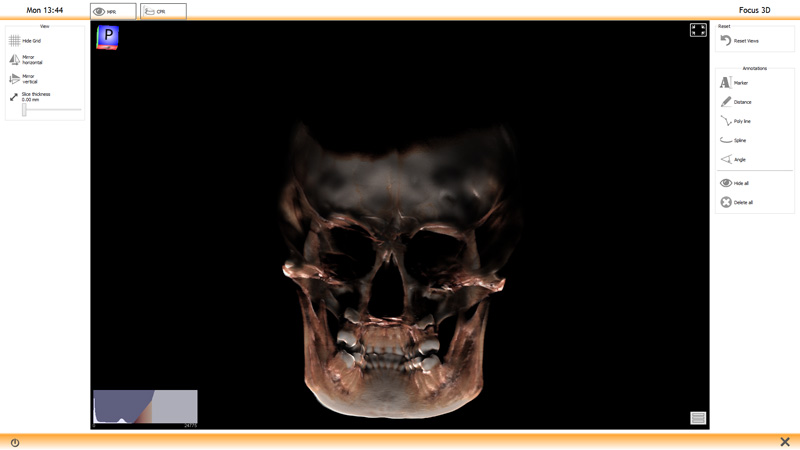Click the power icon in bottom bar

(x=15, y=442)
